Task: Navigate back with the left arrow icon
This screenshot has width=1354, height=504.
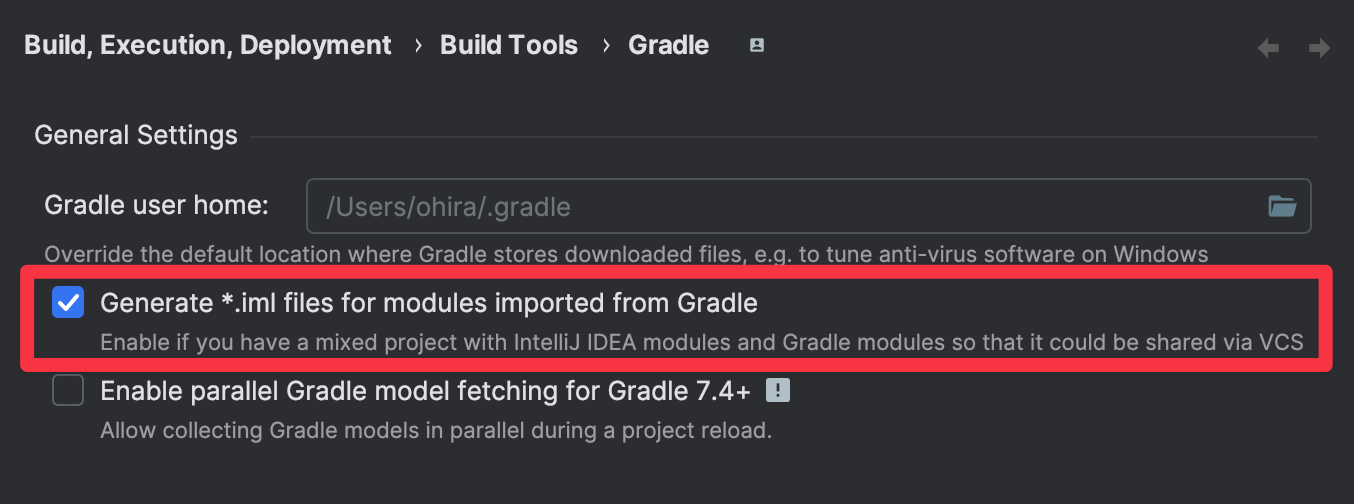Action: coord(1268,47)
